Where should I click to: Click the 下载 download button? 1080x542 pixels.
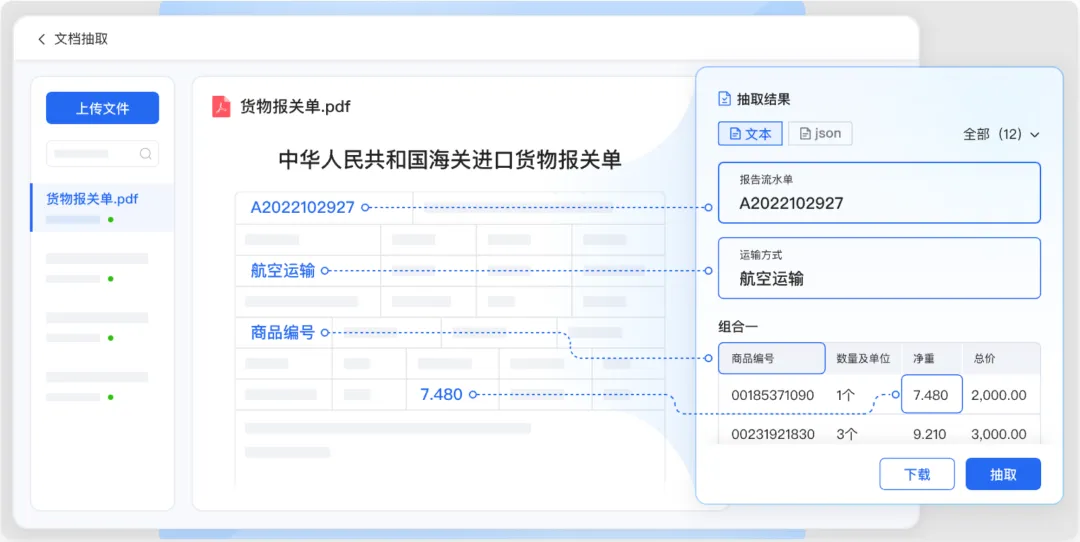click(x=917, y=474)
